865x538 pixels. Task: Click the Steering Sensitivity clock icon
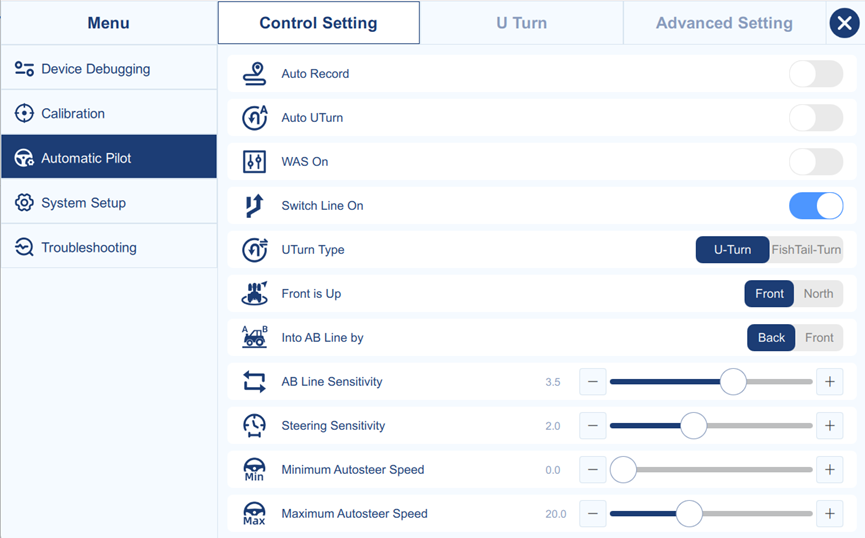[x=254, y=425]
